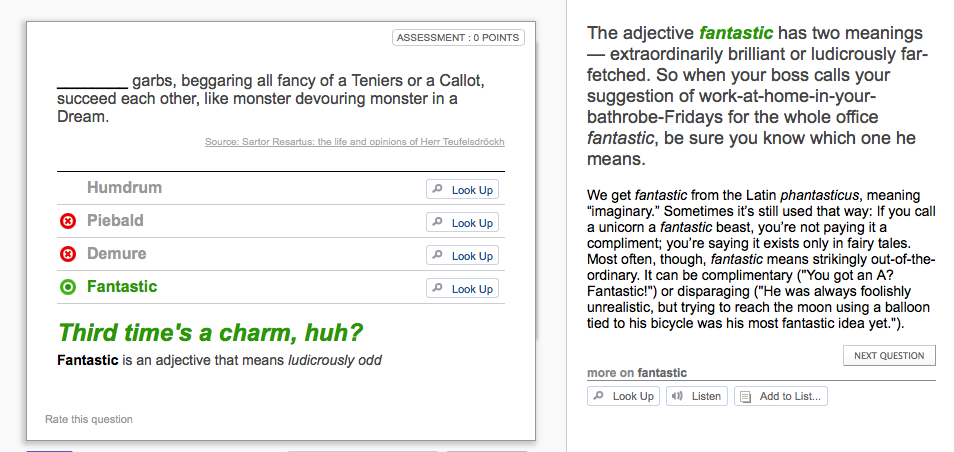
Task: Click the green fantastic word in definition
Action: (x=736, y=32)
